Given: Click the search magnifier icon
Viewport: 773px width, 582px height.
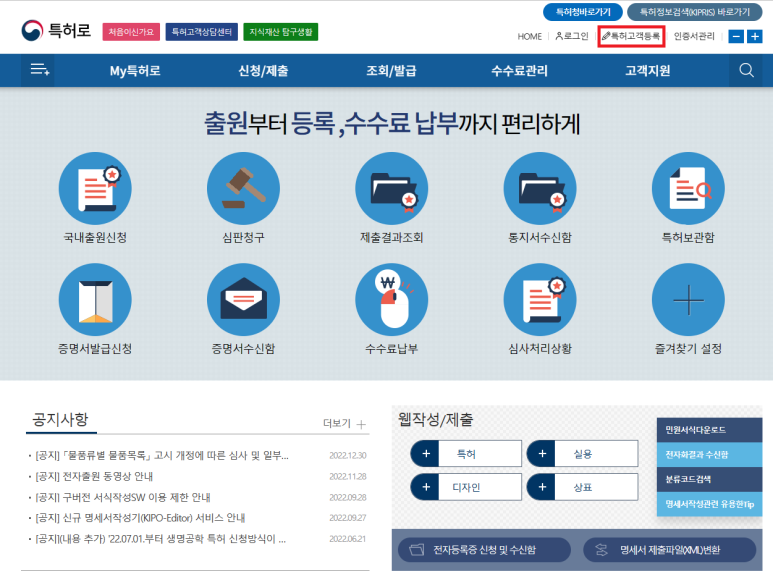Looking at the screenshot, I should click(x=746, y=70).
